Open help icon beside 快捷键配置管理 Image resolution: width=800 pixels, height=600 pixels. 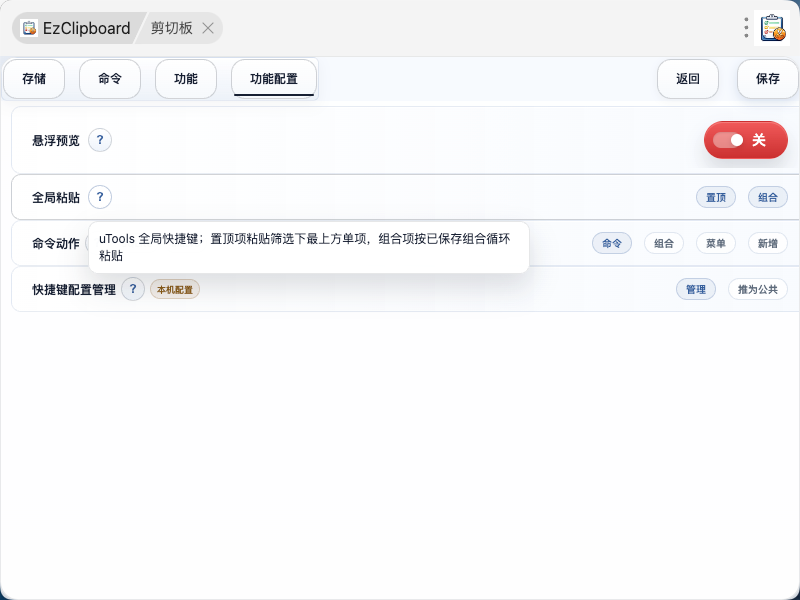133,289
